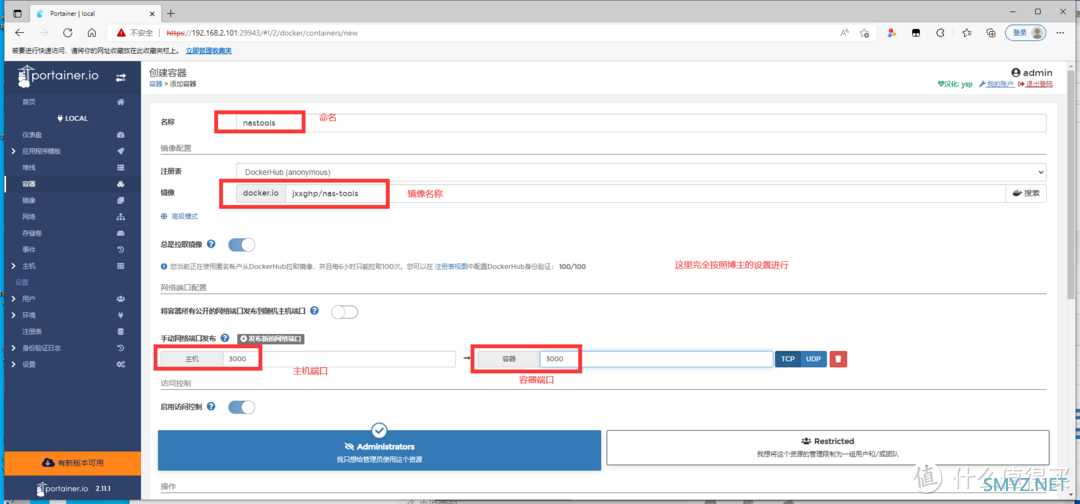The height and width of the screenshot is (504, 1080).
Task: Click the 容器 port input showing 3000
Action: click(656, 359)
